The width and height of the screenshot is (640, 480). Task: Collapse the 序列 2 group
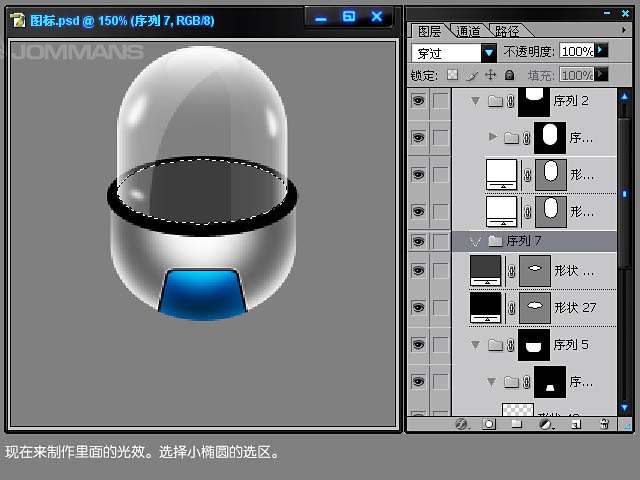point(475,101)
